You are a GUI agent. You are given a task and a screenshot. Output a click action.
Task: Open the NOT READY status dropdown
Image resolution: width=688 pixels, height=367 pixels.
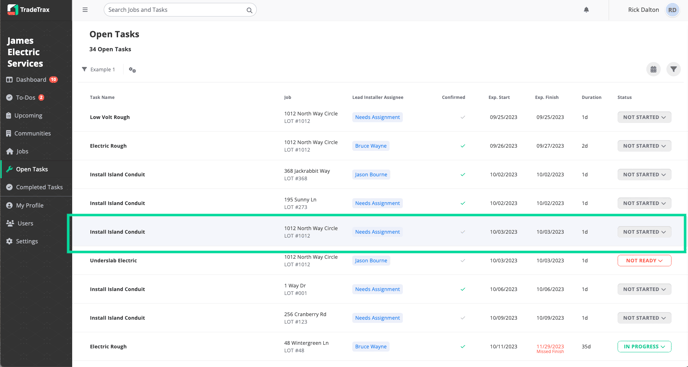(x=644, y=261)
